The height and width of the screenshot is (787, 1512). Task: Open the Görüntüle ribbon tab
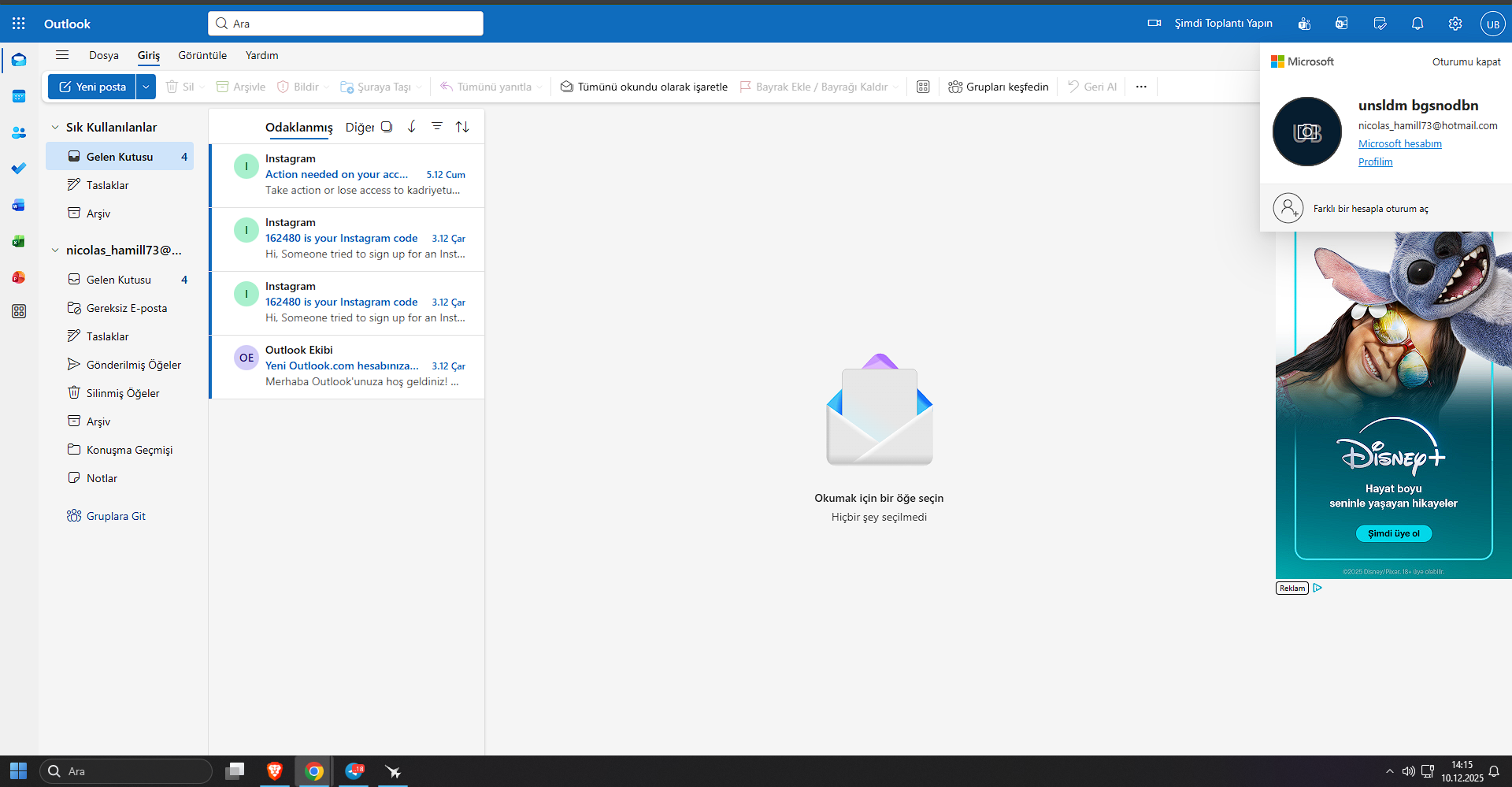point(202,55)
